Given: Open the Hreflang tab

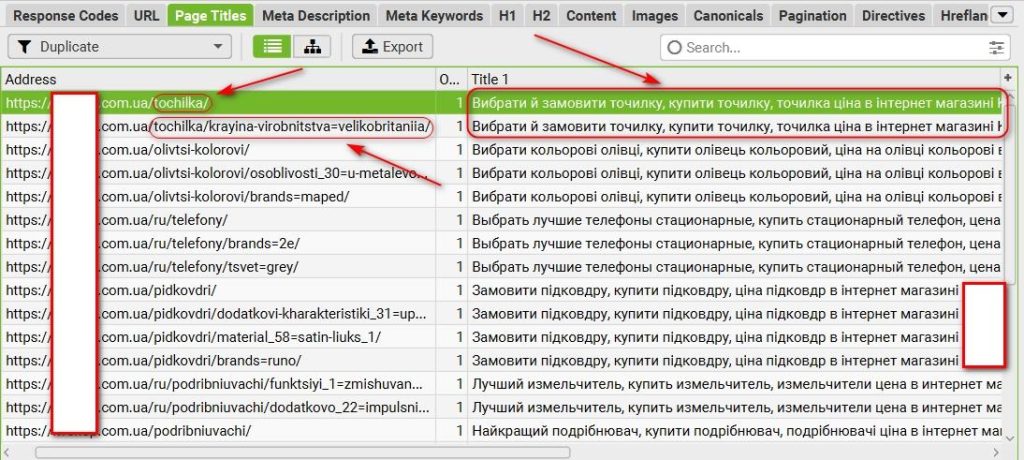Looking at the screenshot, I should pyautogui.click(x=961, y=16).
